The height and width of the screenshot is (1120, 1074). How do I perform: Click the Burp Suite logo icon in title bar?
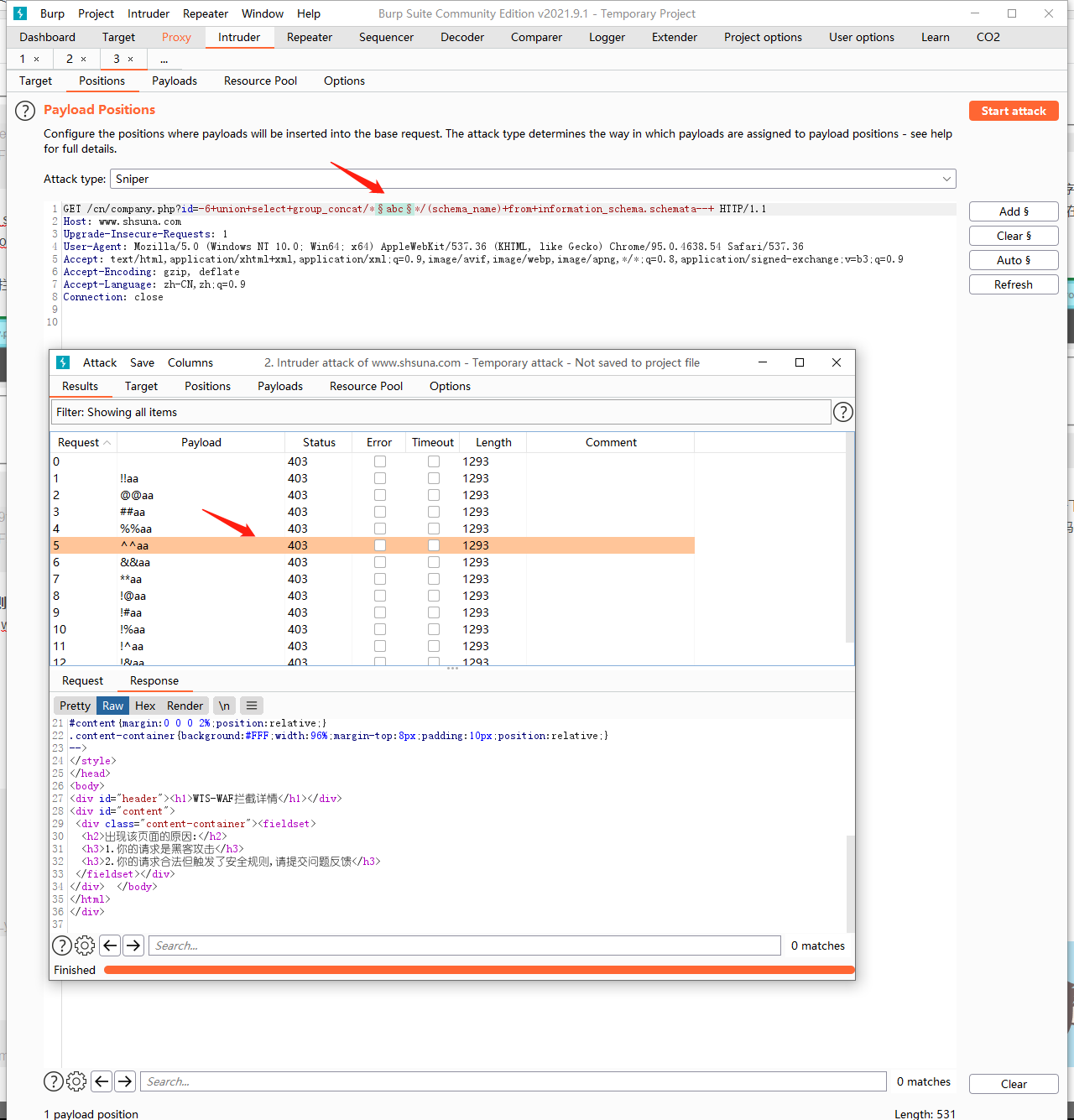tap(20, 13)
